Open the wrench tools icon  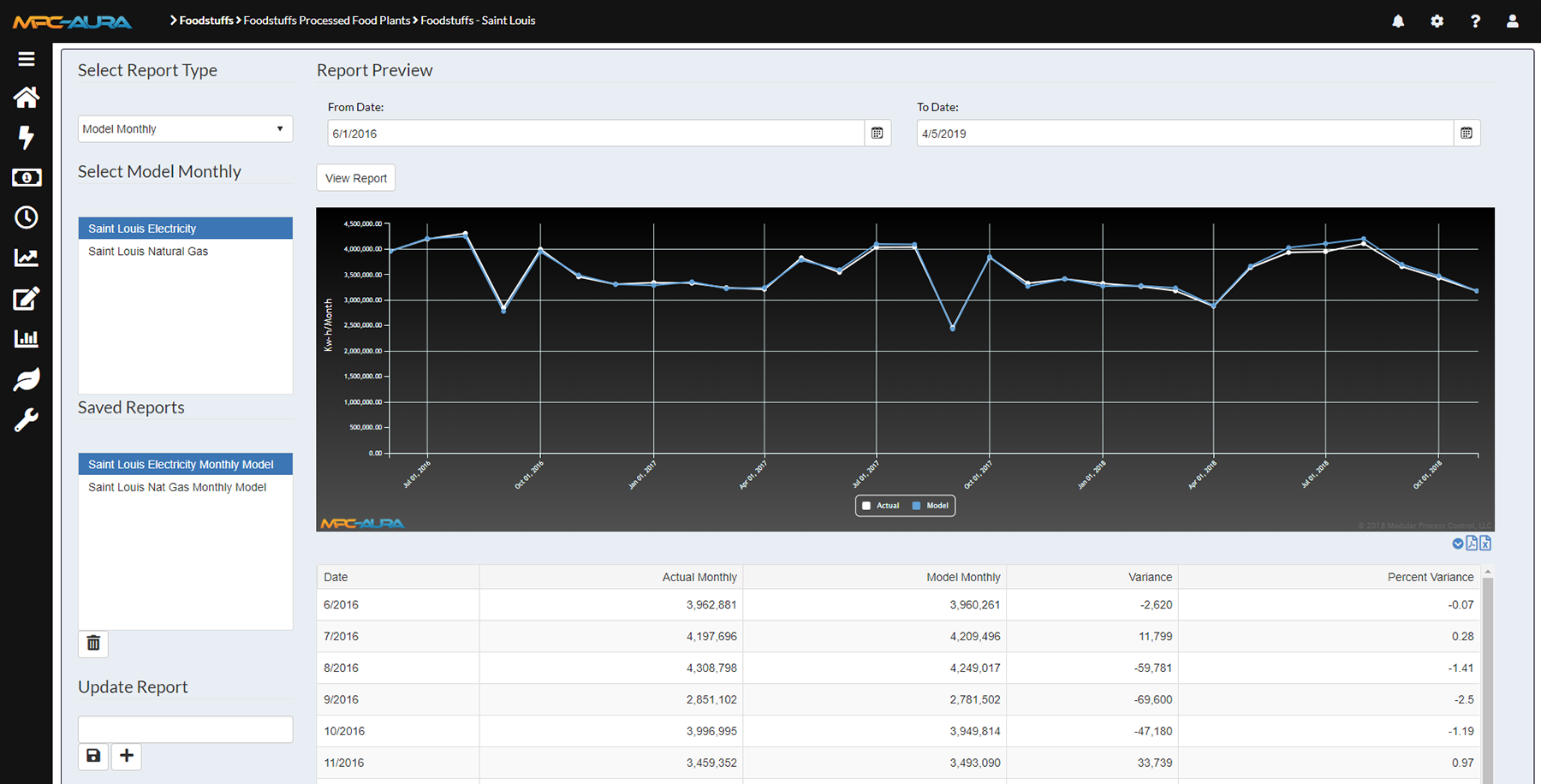[27, 420]
